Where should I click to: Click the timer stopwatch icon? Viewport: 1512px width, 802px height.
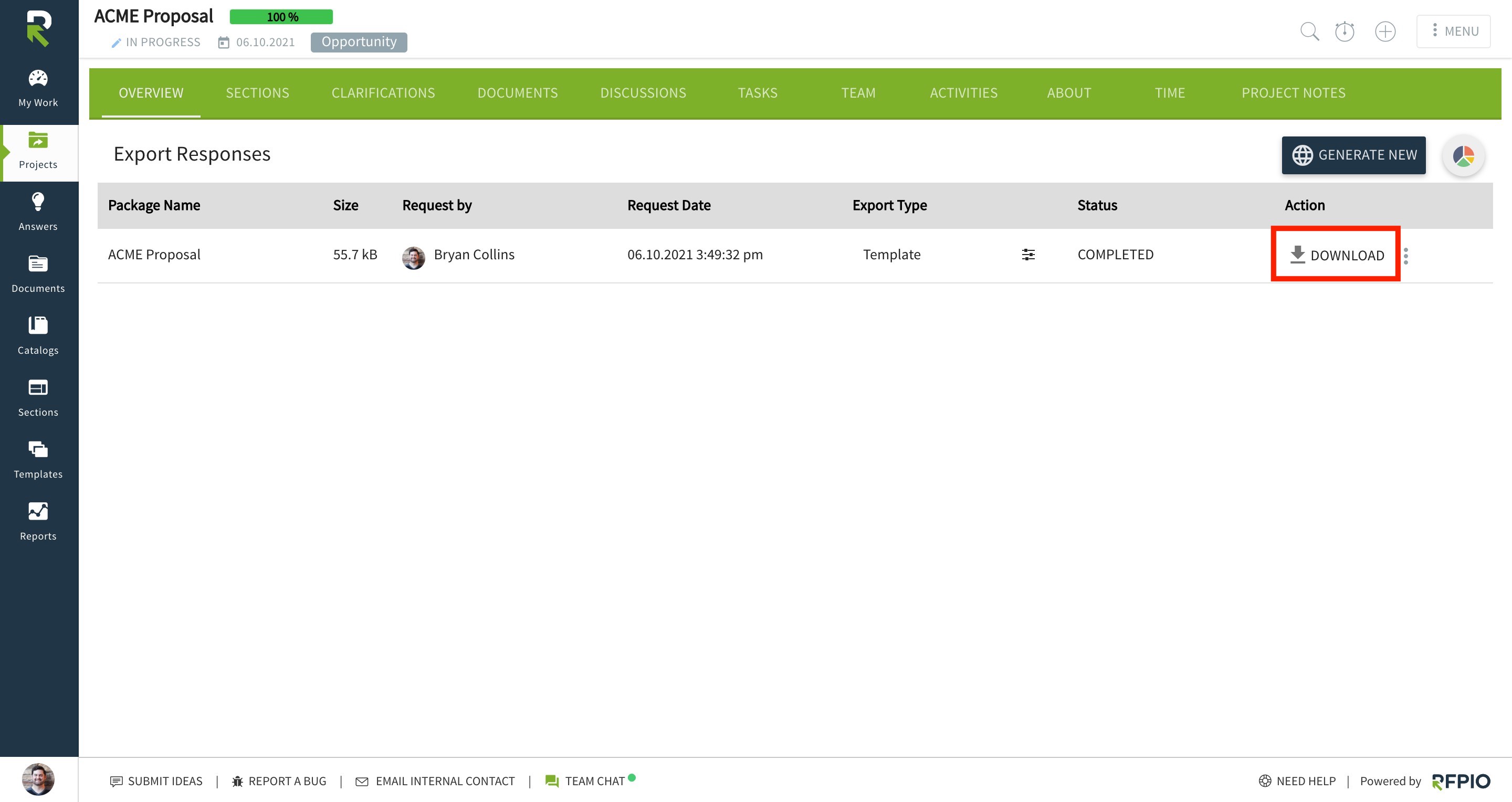tap(1345, 31)
